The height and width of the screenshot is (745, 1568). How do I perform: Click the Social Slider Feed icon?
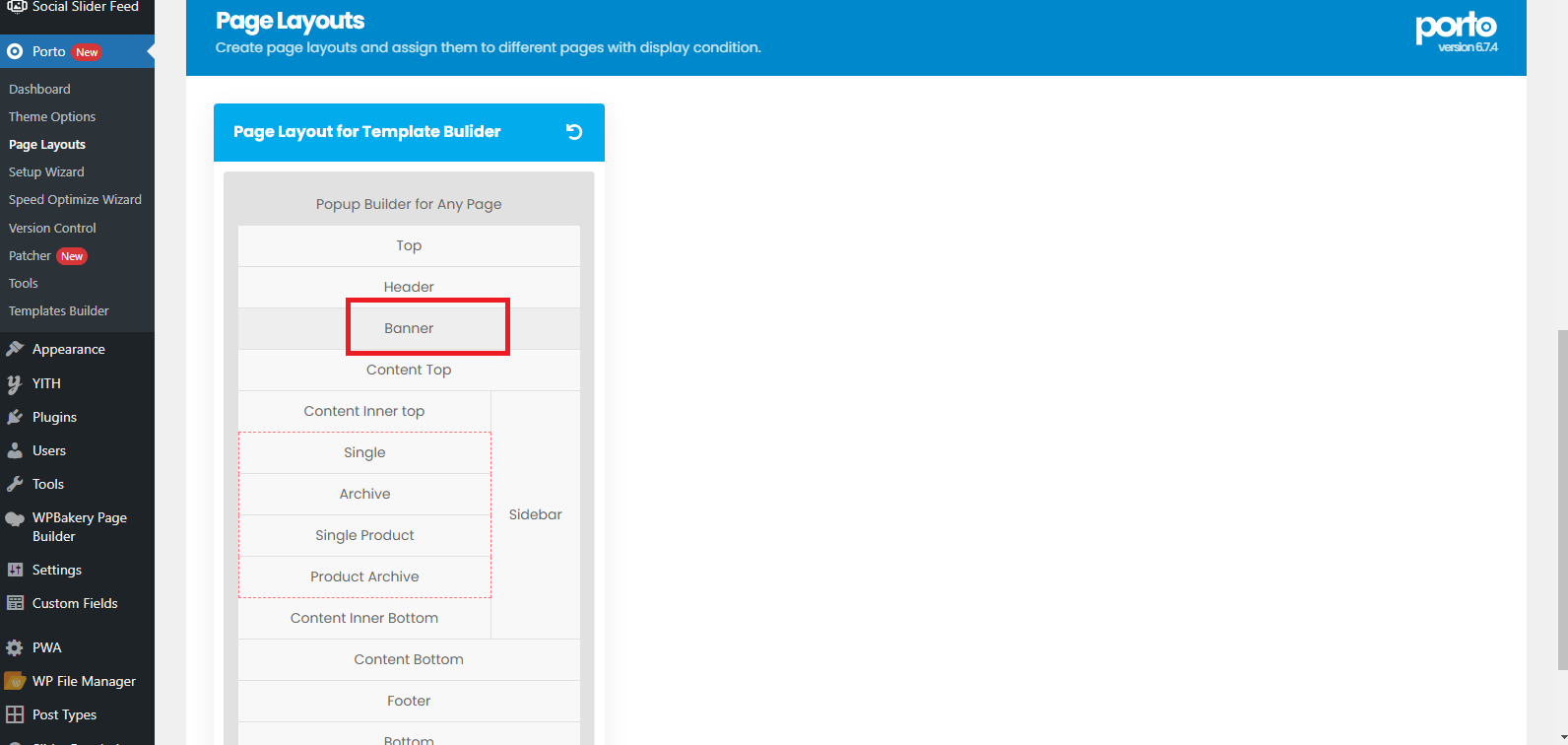pyautogui.click(x=16, y=6)
